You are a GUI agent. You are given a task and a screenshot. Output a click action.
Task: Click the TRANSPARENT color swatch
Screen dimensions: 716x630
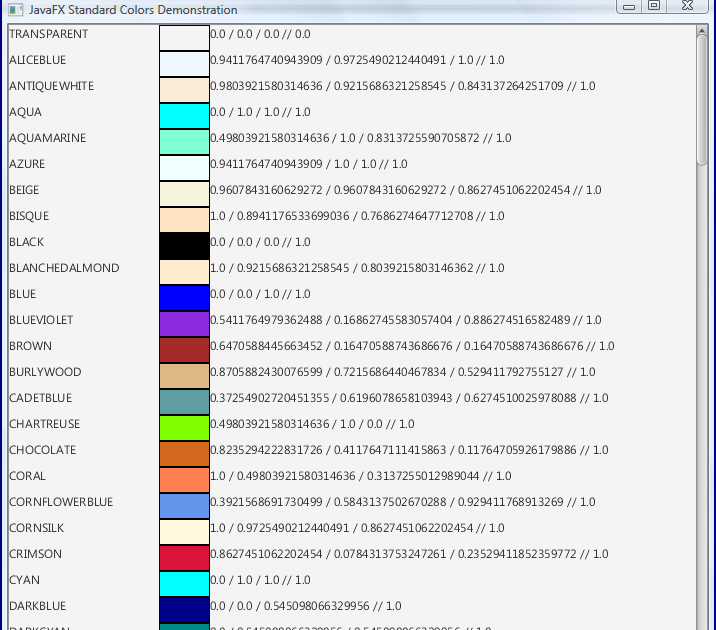[x=184, y=38]
